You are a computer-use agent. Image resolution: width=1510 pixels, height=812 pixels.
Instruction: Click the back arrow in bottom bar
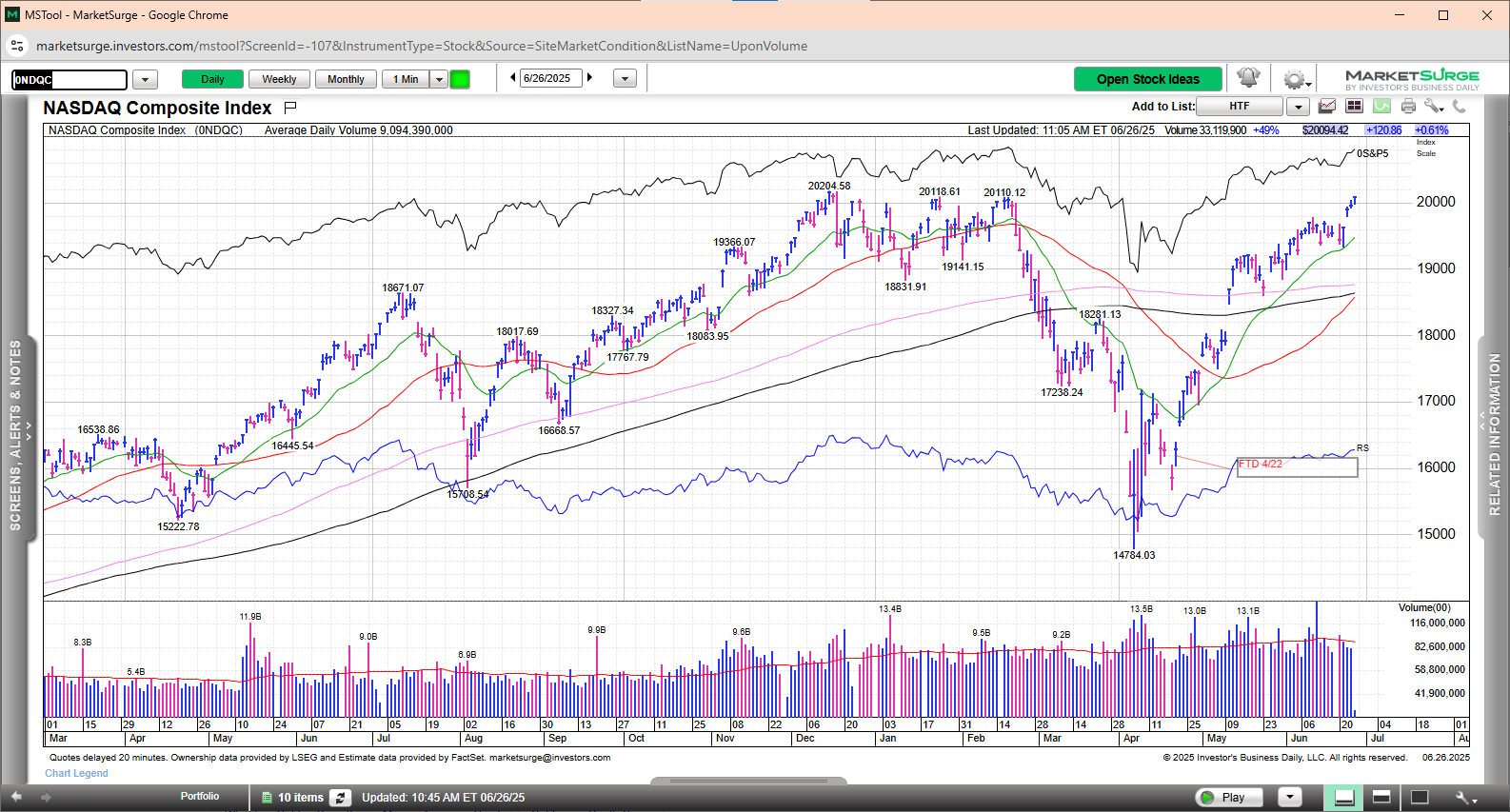16,797
